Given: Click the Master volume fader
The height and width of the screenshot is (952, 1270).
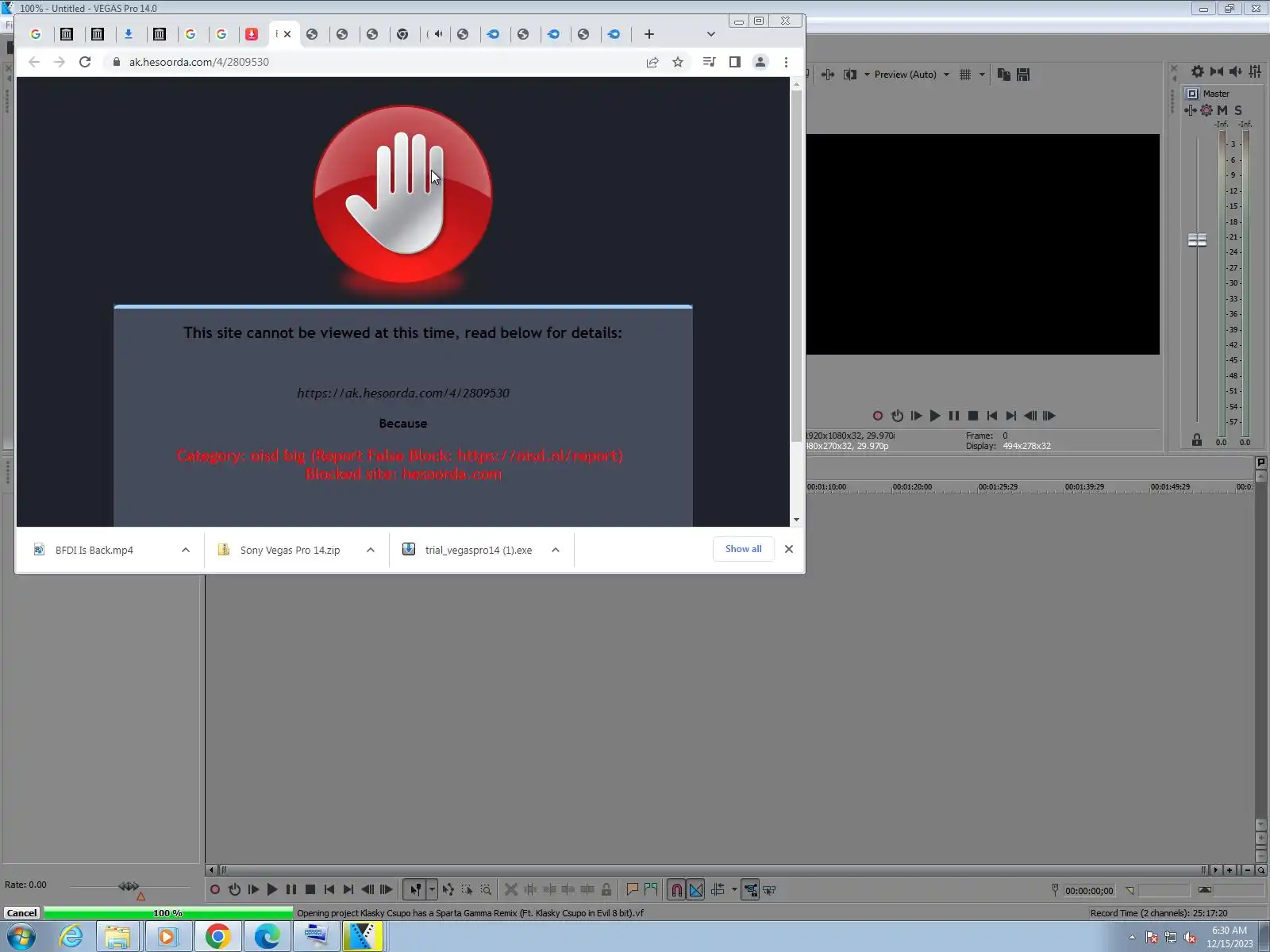Looking at the screenshot, I should (x=1197, y=240).
